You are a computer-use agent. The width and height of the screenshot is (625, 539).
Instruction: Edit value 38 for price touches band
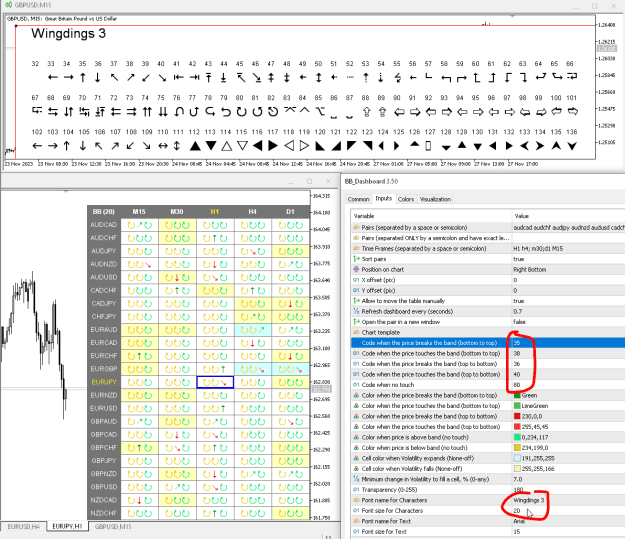[x=568, y=354]
